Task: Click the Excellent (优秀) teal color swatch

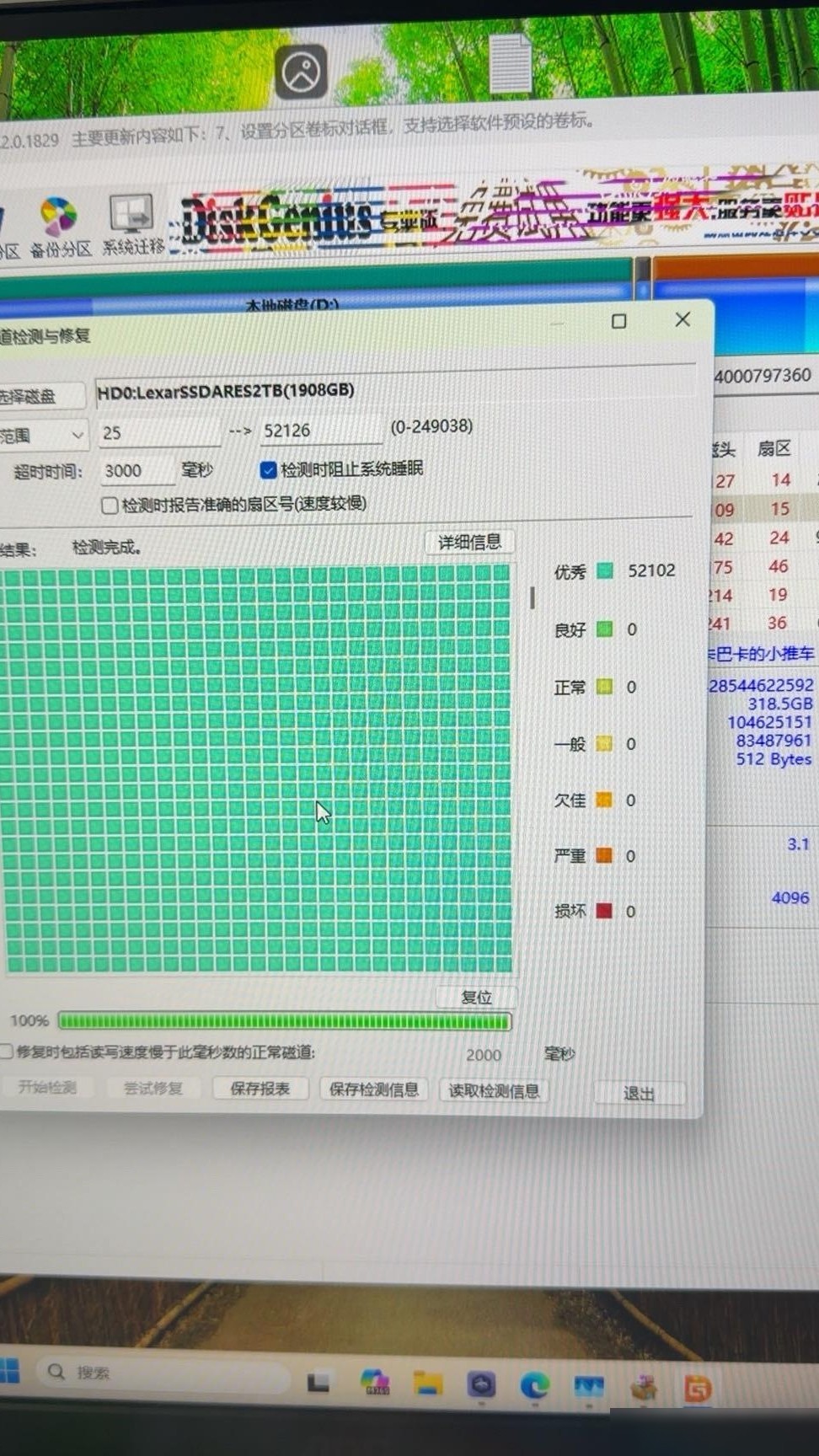Action: (604, 570)
